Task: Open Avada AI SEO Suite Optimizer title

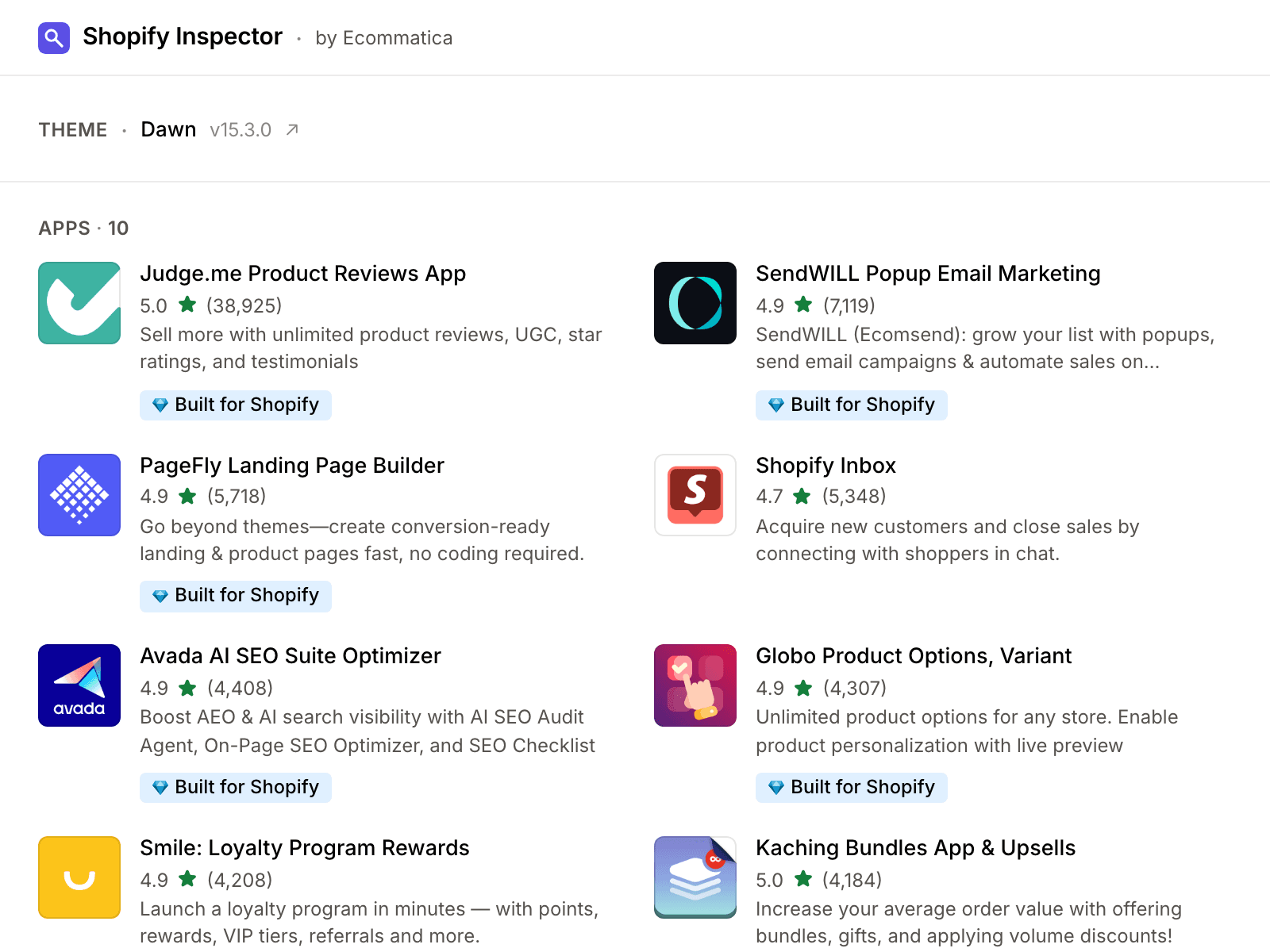Action: tap(291, 656)
